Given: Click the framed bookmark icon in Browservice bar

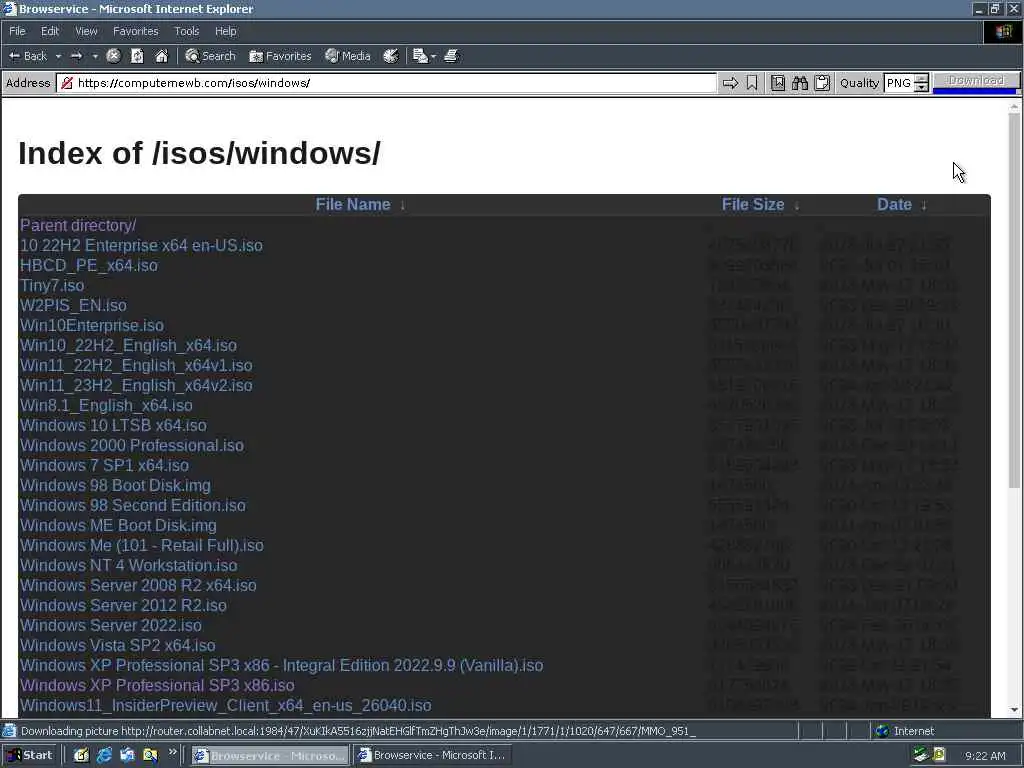Looking at the screenshot, I should point(778,83).
